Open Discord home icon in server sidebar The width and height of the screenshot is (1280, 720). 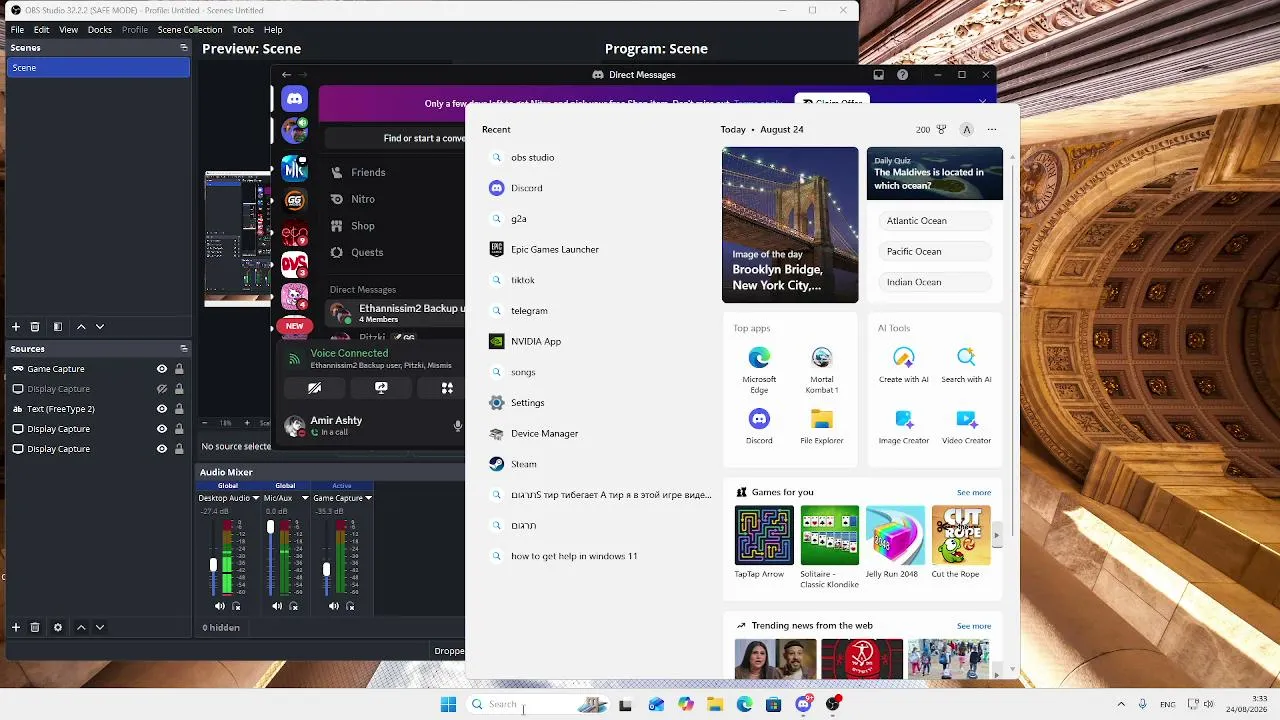pos(294,98)
